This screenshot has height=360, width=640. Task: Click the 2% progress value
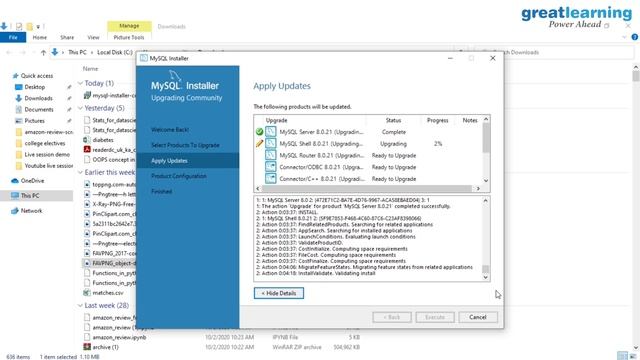pos(438,144)
